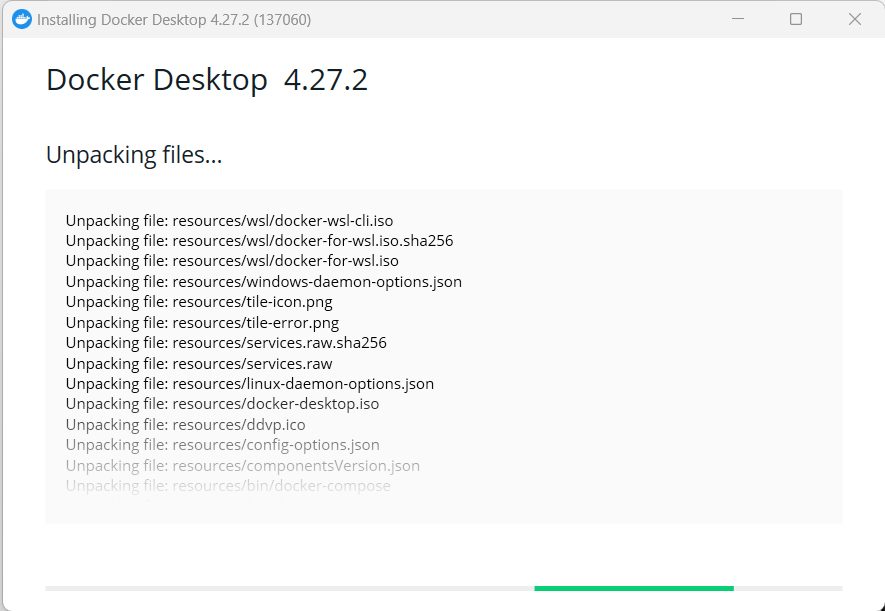The height and width of the screenshot is (611, 885).
Task: Select the services.raw.sha256 log line
Action: coord(226,343)
